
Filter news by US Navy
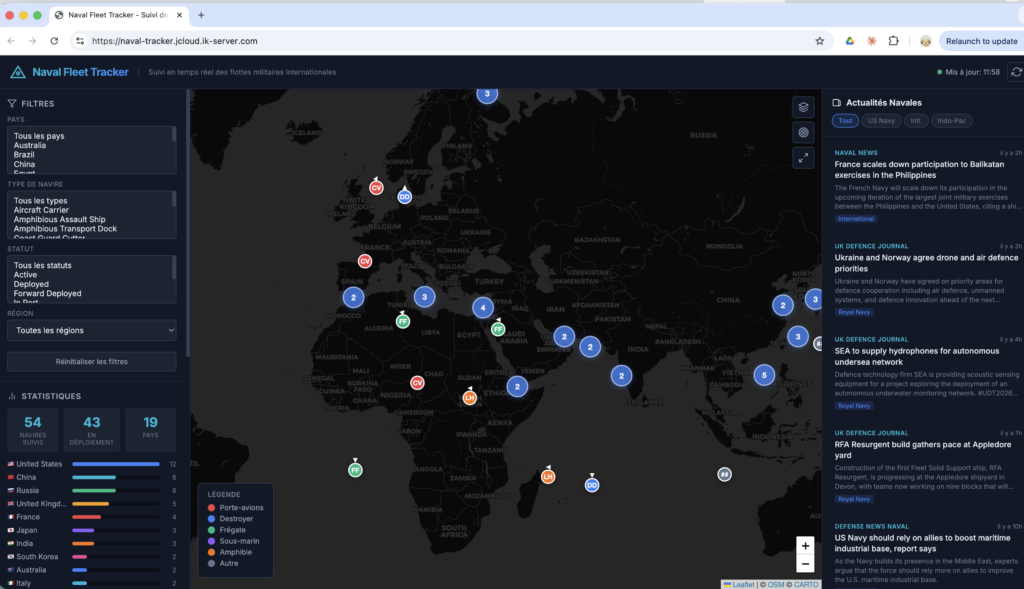pyautogui.click(x=880, y=121)
